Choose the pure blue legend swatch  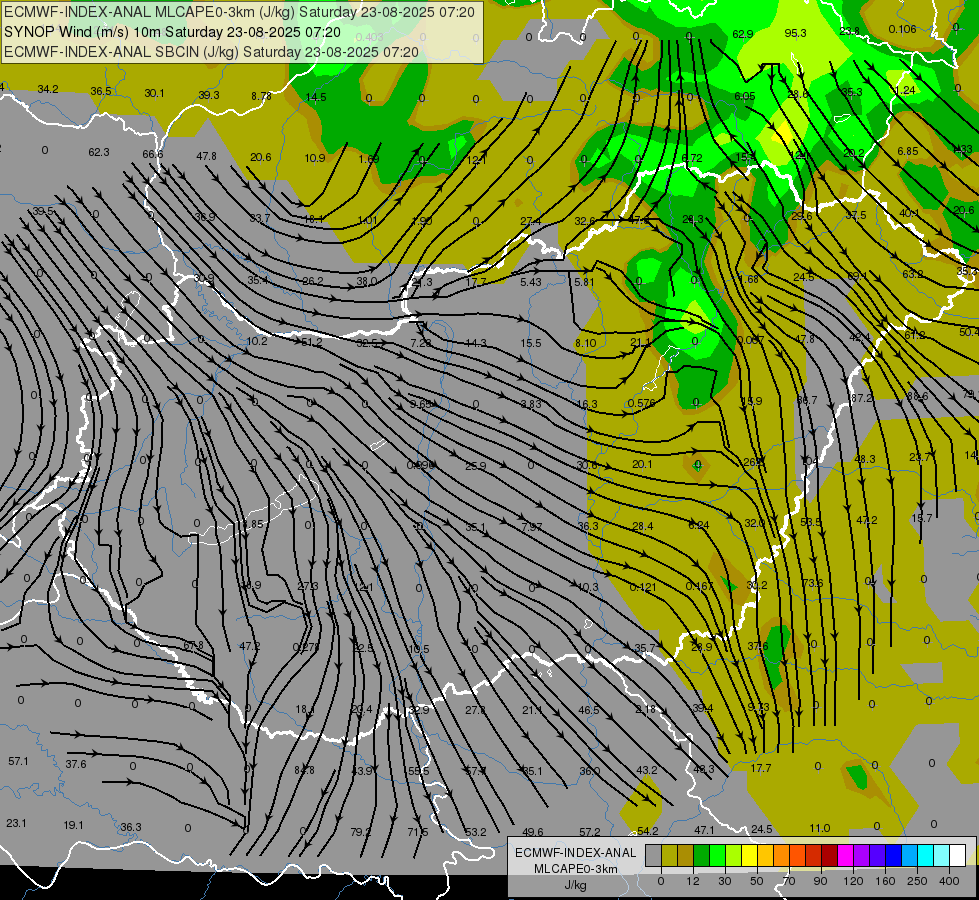point(894,855)
